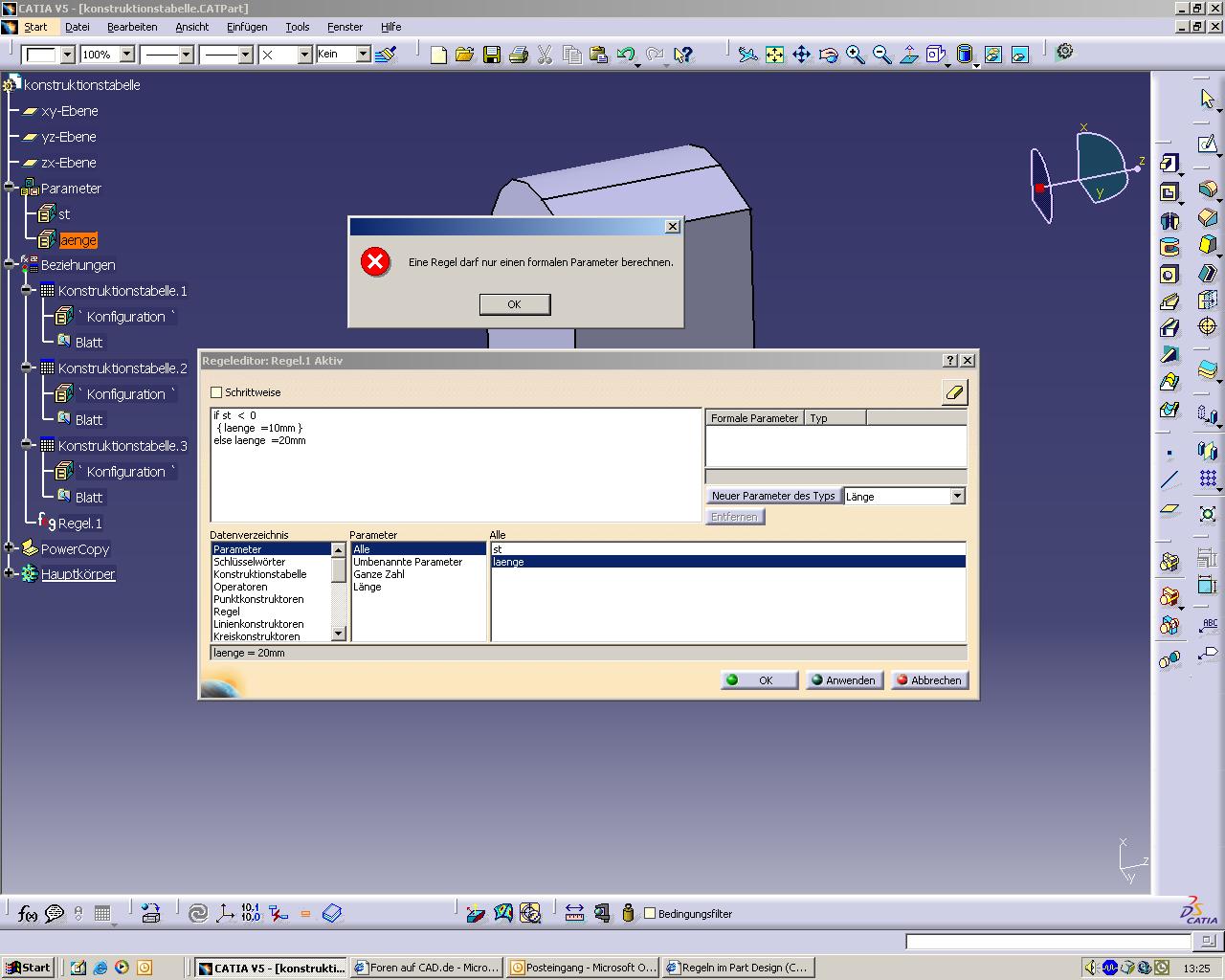The image size is (1225, 980).
Task: Click the Formula f(x) icon
Action: [28, 913]
